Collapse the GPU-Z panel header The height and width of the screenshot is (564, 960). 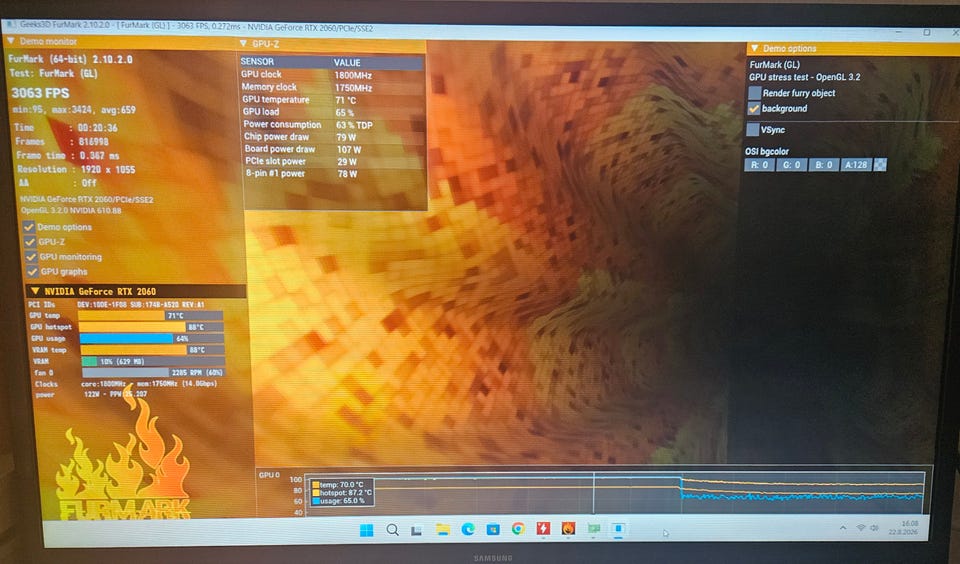[244, 43]
